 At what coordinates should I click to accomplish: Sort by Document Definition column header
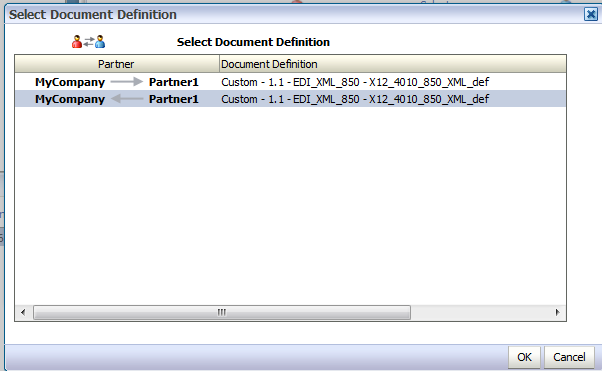[x=393, y=64]
